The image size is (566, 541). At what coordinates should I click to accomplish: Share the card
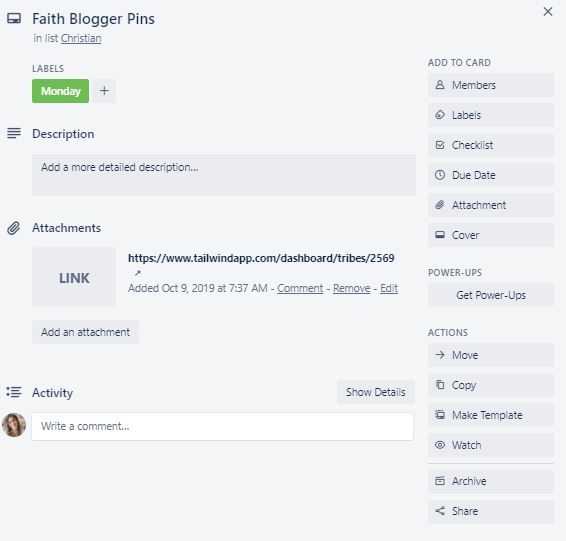tap(491, 511)
